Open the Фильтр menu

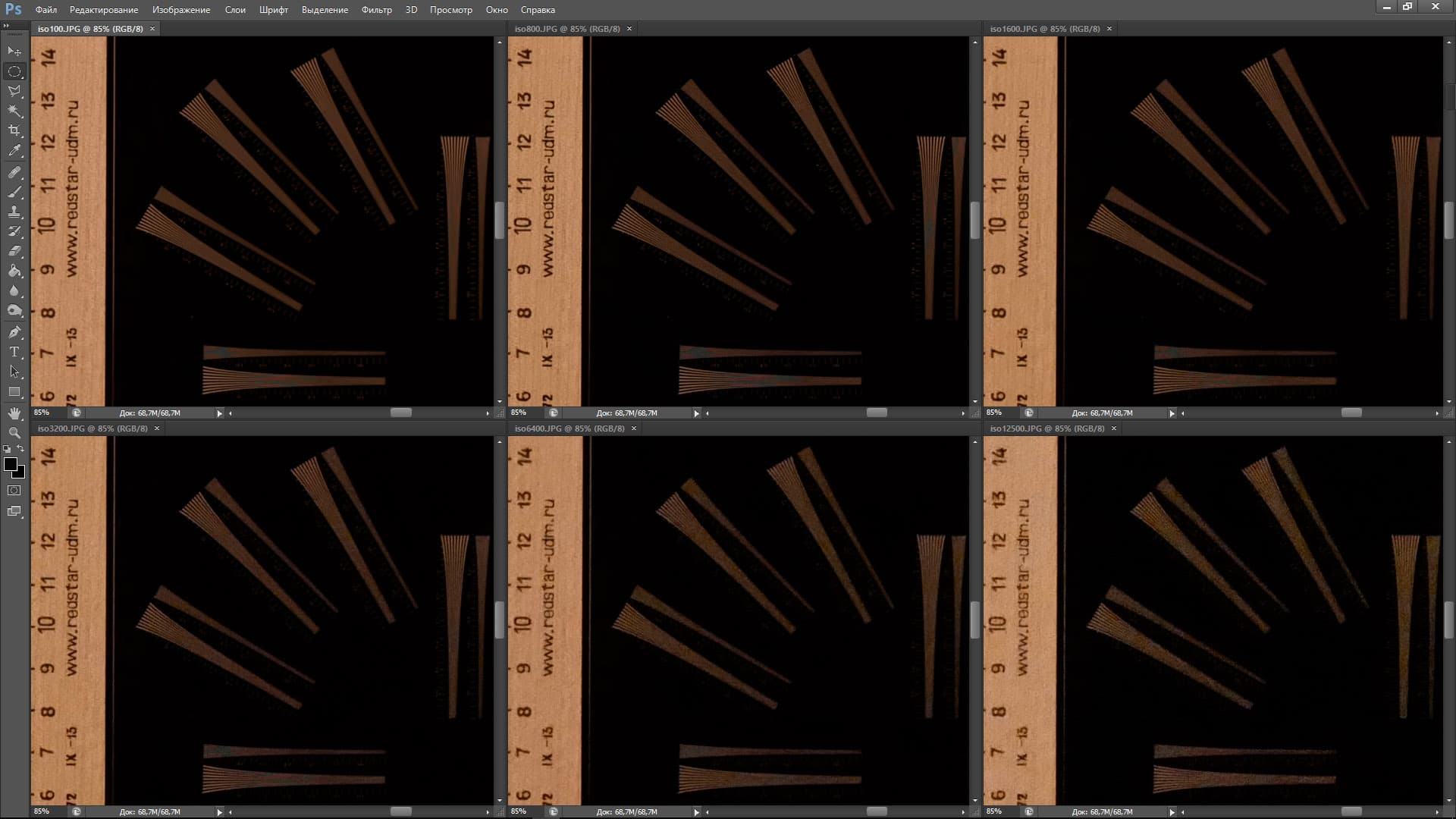pos(376,10)
